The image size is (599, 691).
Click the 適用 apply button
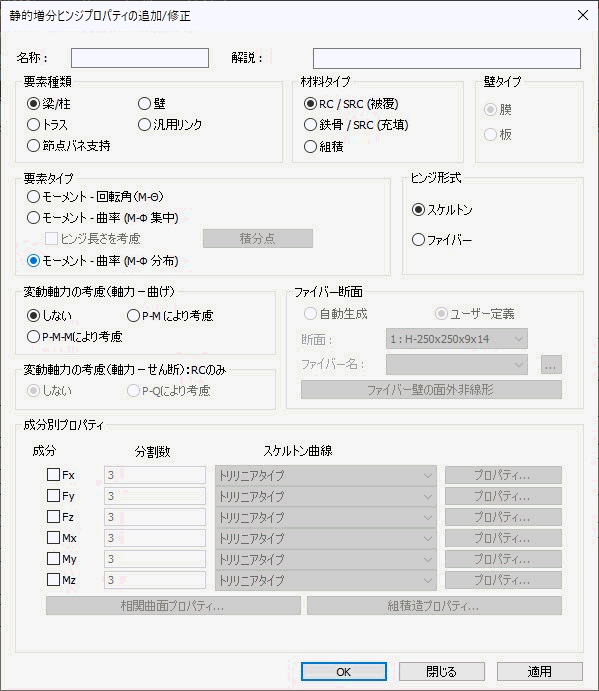click(x=539, y=672)
